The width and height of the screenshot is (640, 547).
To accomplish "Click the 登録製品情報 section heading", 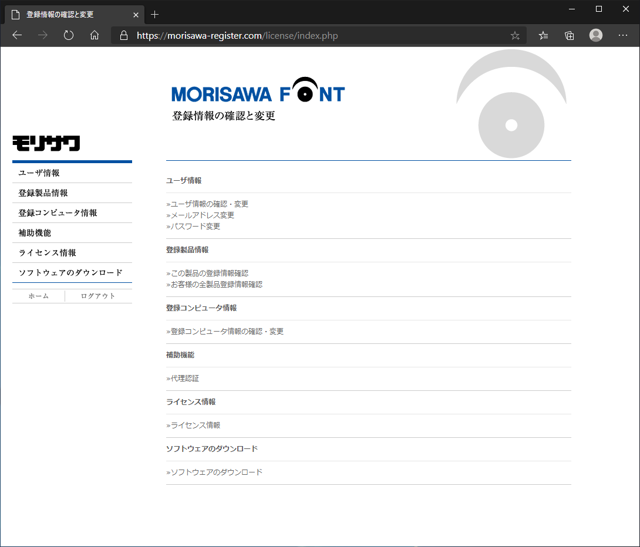I will [187, 250].
